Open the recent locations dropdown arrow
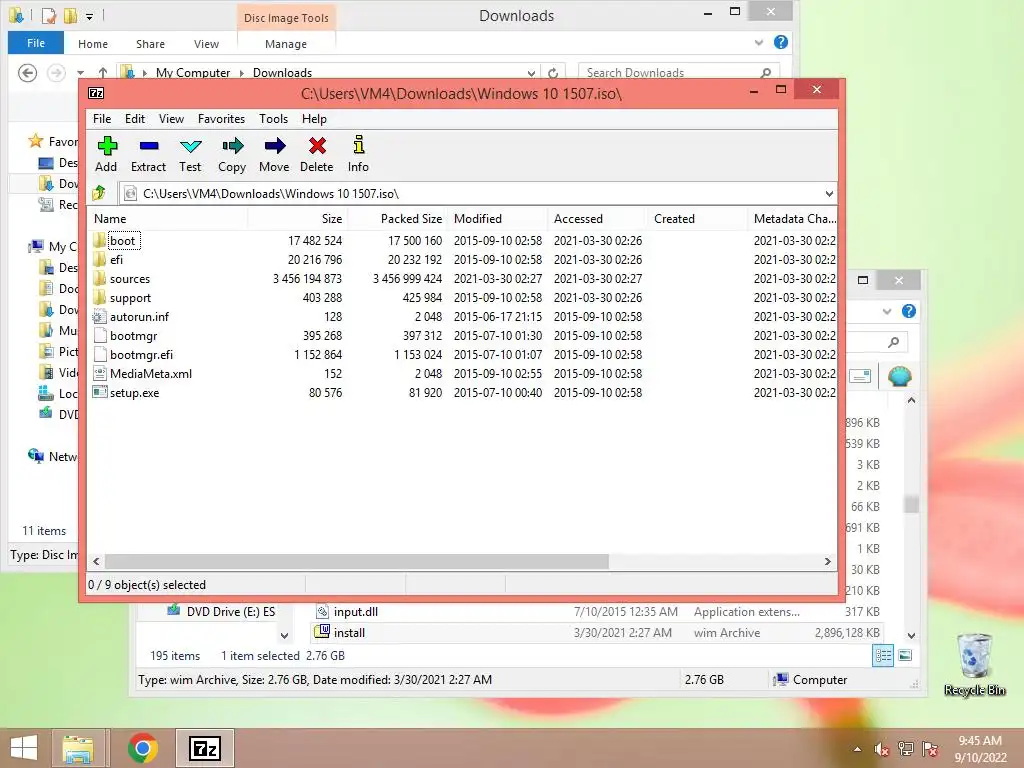 click(80, 73)
